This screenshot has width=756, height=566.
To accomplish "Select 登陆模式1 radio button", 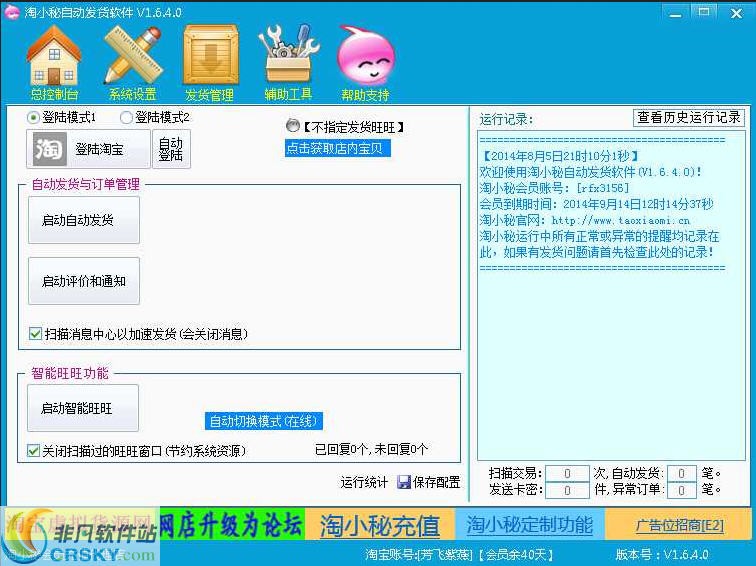I will (34, 118).
